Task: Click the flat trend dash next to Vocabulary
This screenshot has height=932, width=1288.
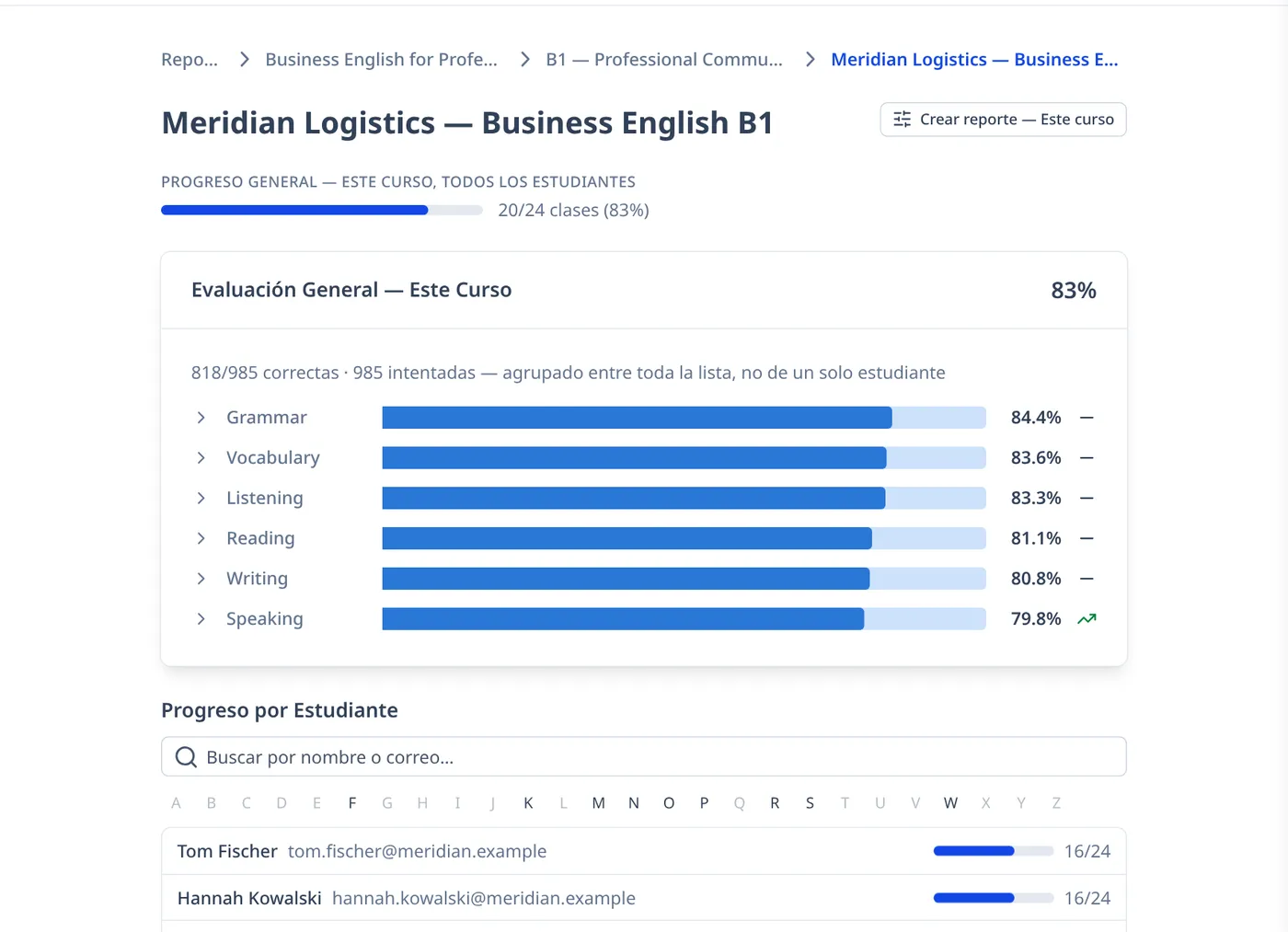Action: [x=1087, y=458]
